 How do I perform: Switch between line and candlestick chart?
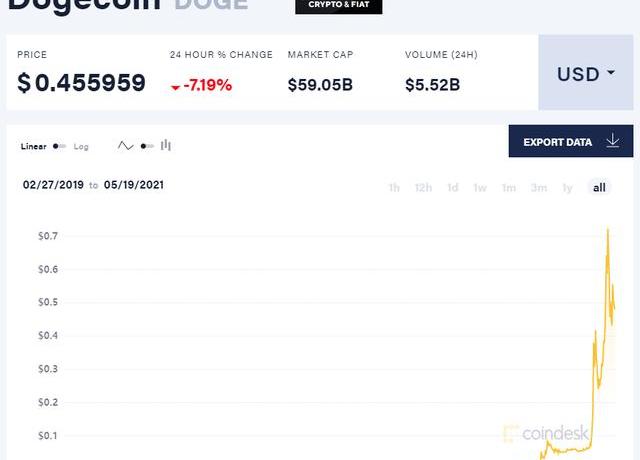pos(146,146)
